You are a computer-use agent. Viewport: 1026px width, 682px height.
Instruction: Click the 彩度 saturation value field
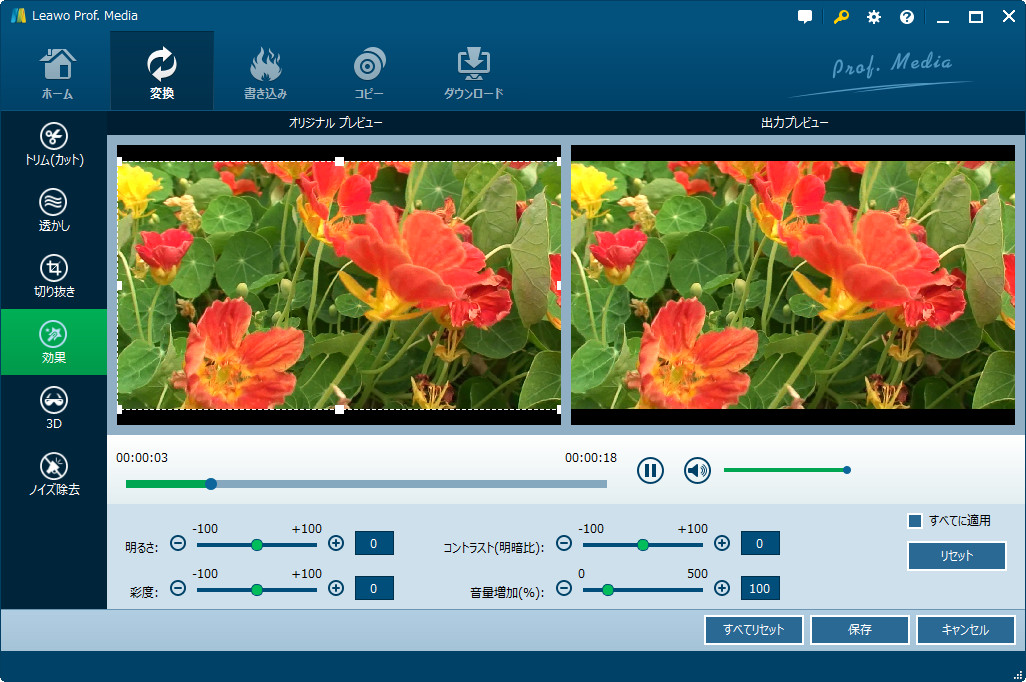coord(374,588)
